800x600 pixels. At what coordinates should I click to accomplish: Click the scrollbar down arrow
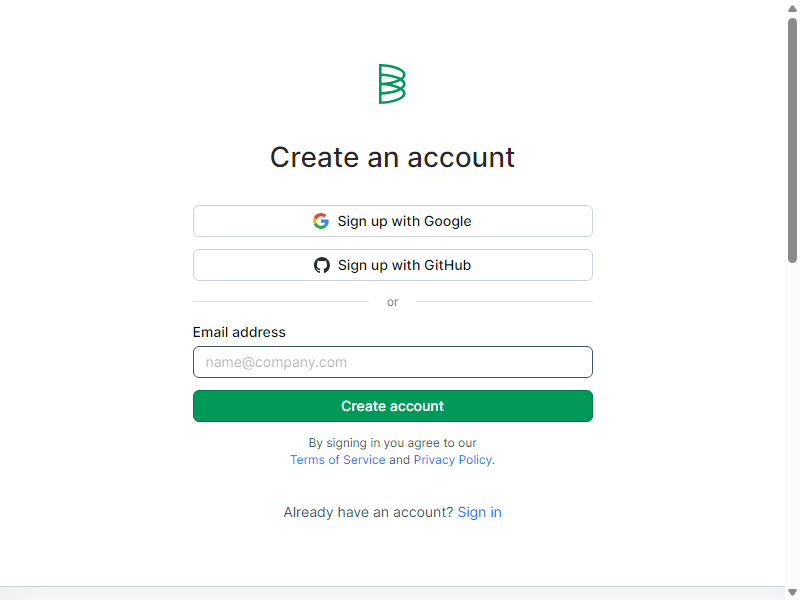[x=792, y=592]
